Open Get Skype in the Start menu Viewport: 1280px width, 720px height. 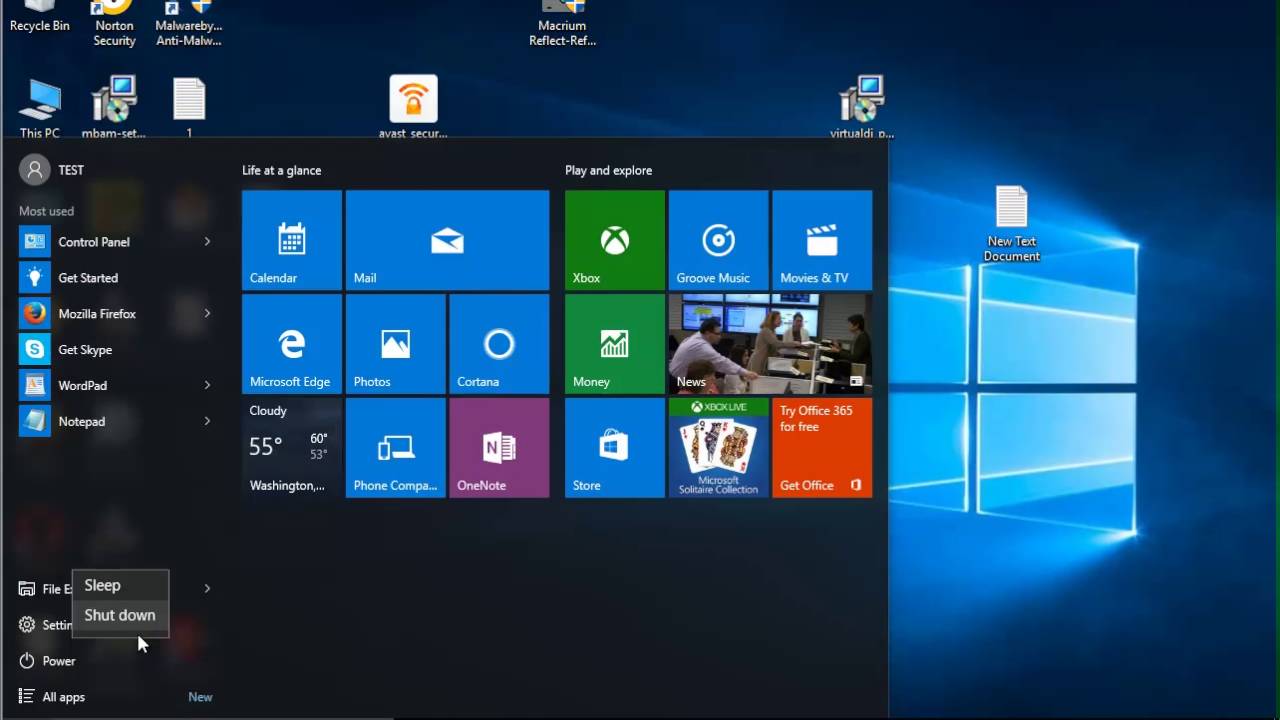point(118,350)
